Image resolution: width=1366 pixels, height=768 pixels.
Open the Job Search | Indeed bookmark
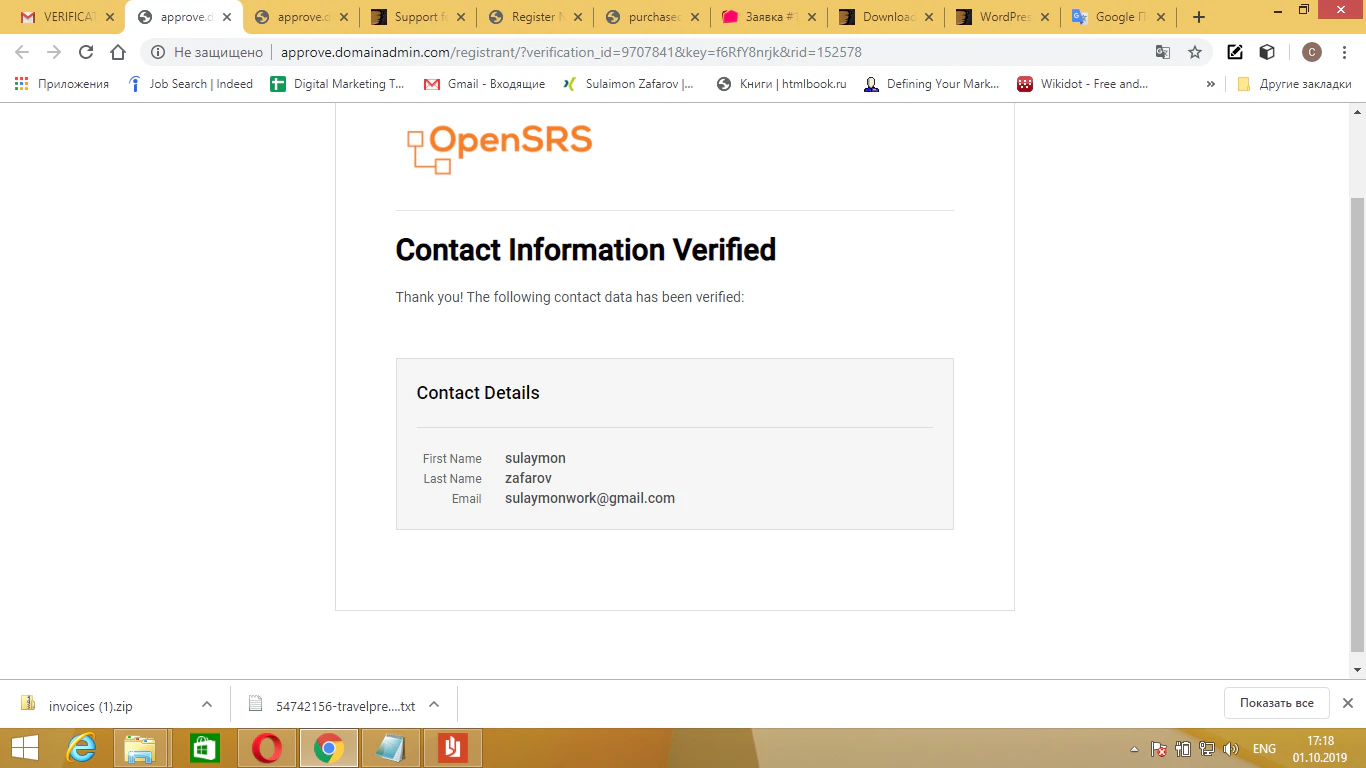click(x=190, y=84)
